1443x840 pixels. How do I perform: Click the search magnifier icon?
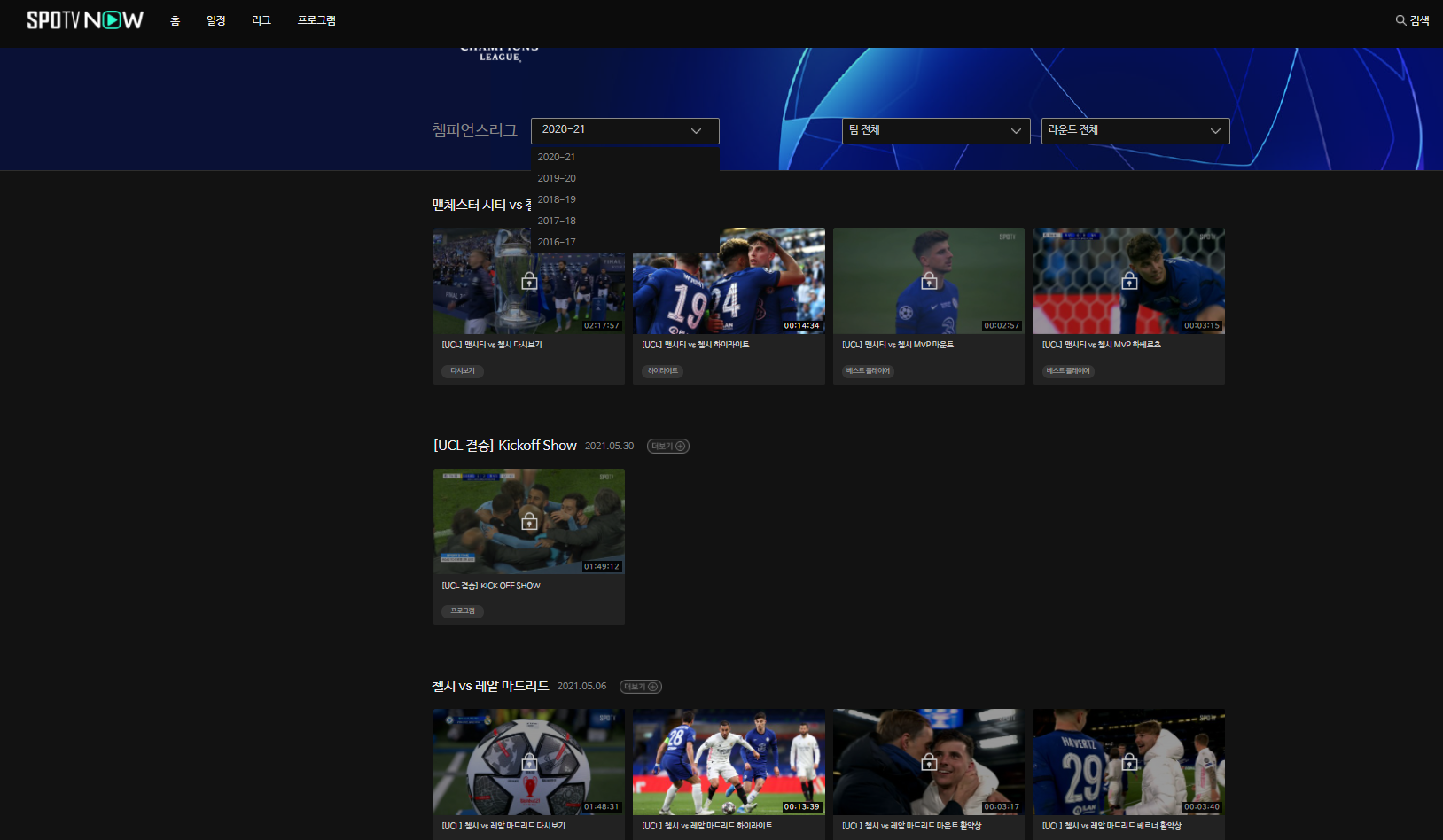coord(1400,20)
